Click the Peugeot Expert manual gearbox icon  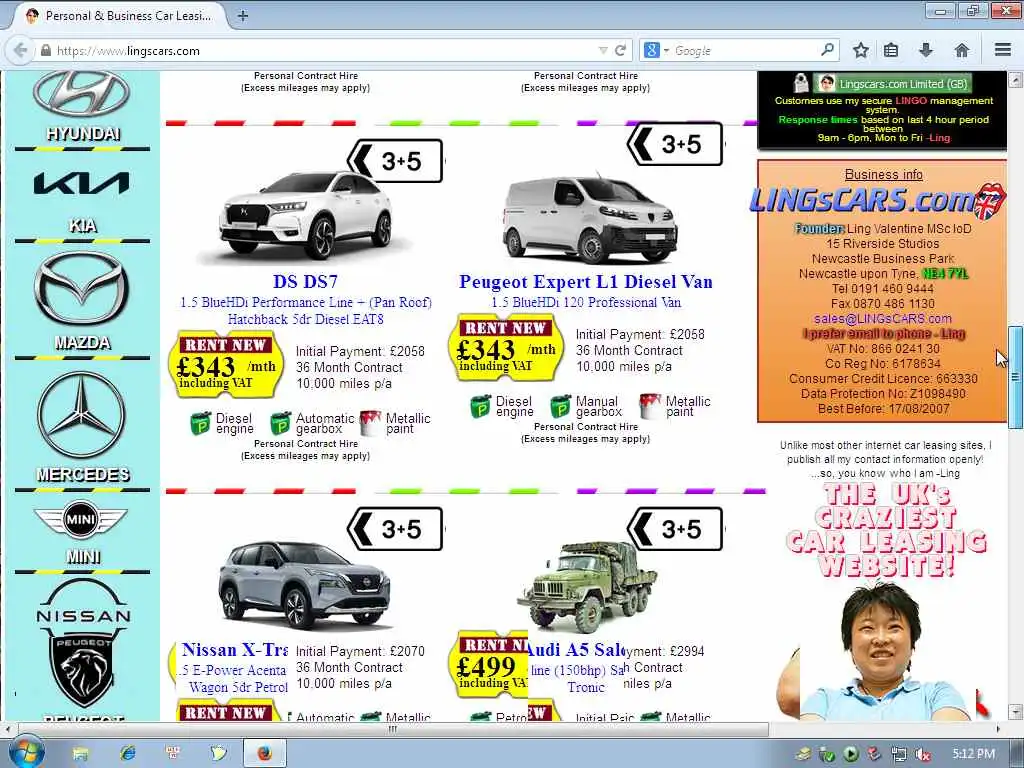(x=560, y=406)
